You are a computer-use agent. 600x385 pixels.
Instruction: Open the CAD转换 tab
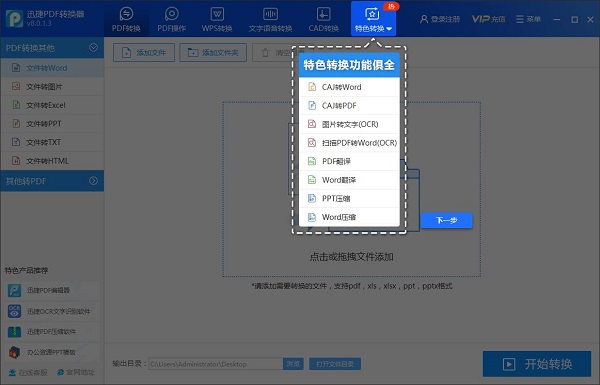[x=323, y=19]
